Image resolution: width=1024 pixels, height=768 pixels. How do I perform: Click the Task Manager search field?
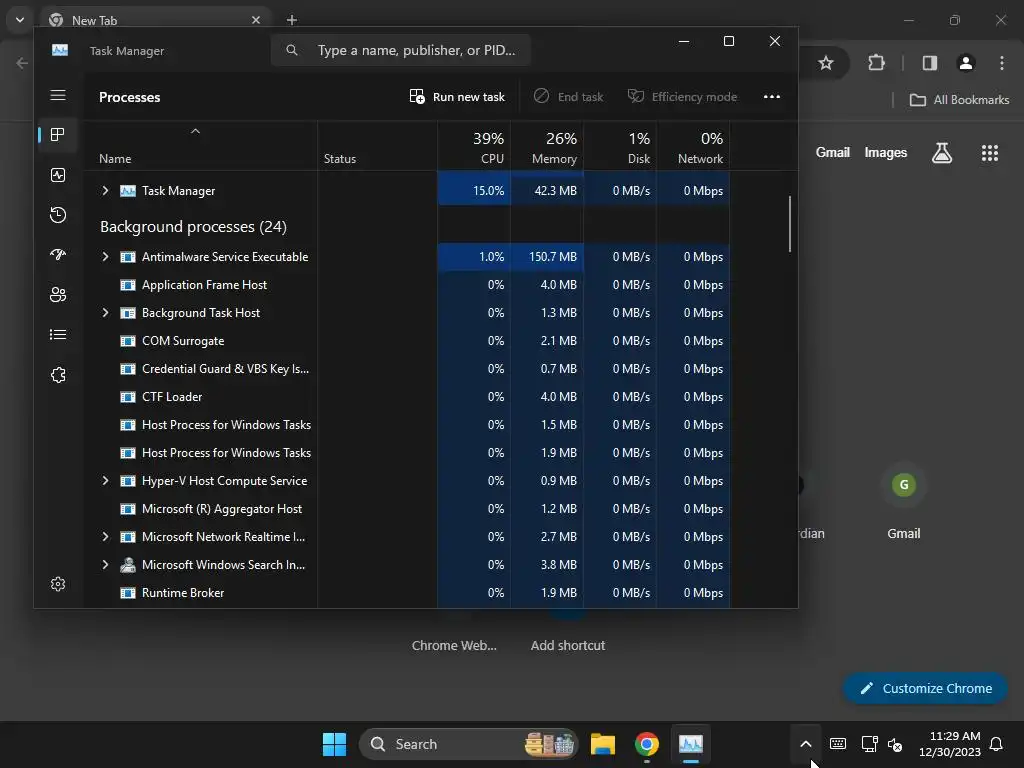[400, 50]
